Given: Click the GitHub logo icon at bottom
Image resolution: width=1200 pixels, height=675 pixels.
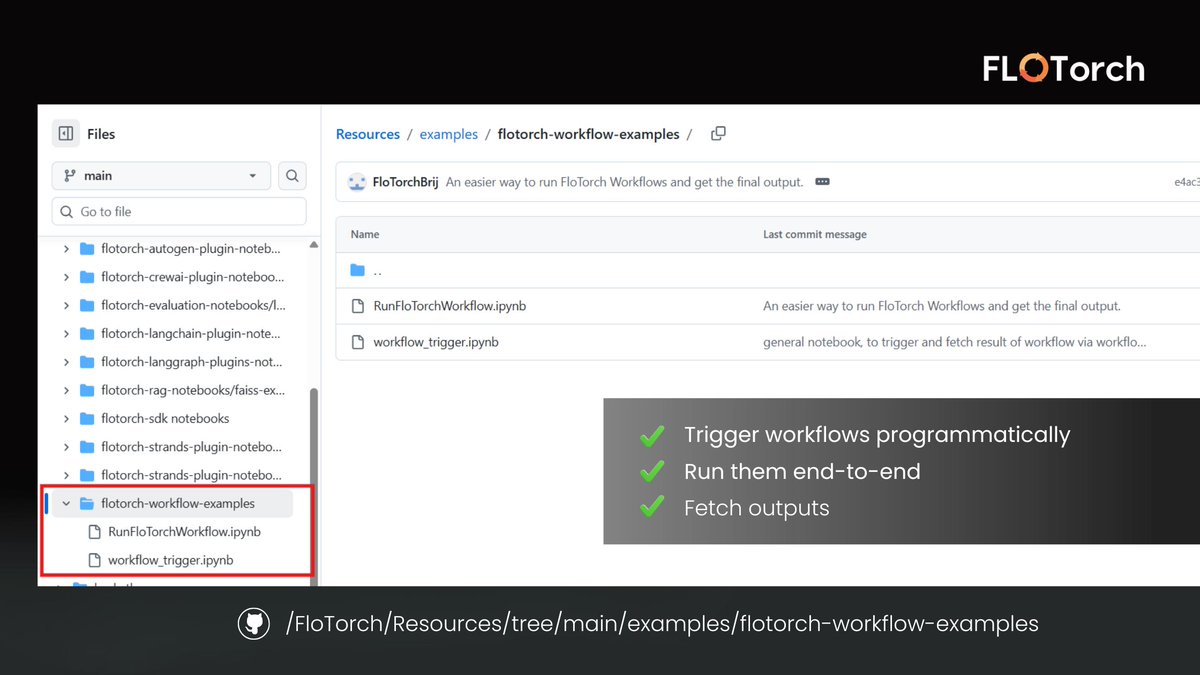Looking at the screenshot, I should 254,624.
